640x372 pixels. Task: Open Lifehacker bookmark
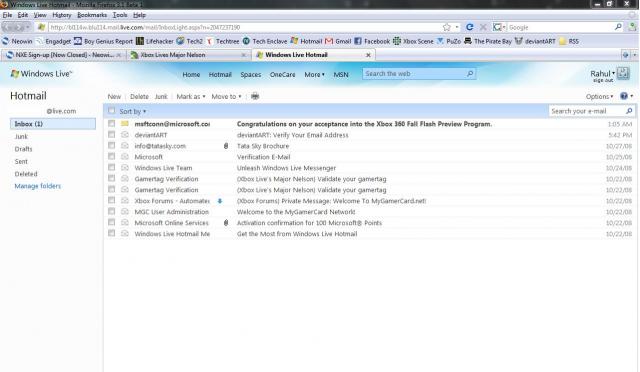pyautogui.click(x=155, y=41)
